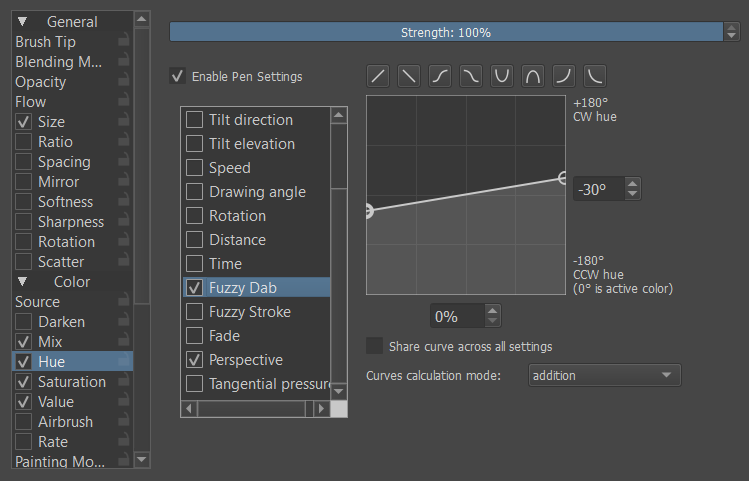
Task: Click the Strength slider bar
Action: click(x=446, y=32)
